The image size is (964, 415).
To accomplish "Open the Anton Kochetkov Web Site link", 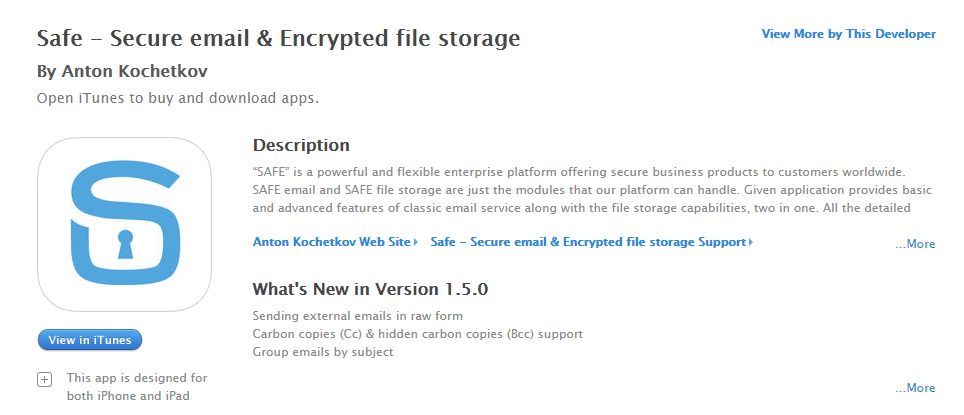I will click(x=331, y=242).
